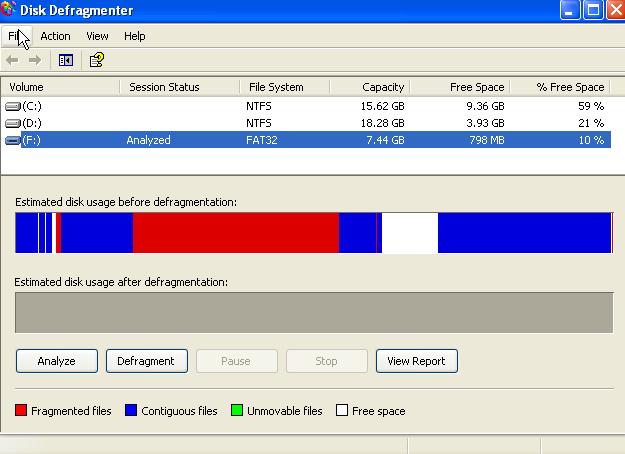
Task: Click the 59 % free space cell
Action: click(591, 106)
